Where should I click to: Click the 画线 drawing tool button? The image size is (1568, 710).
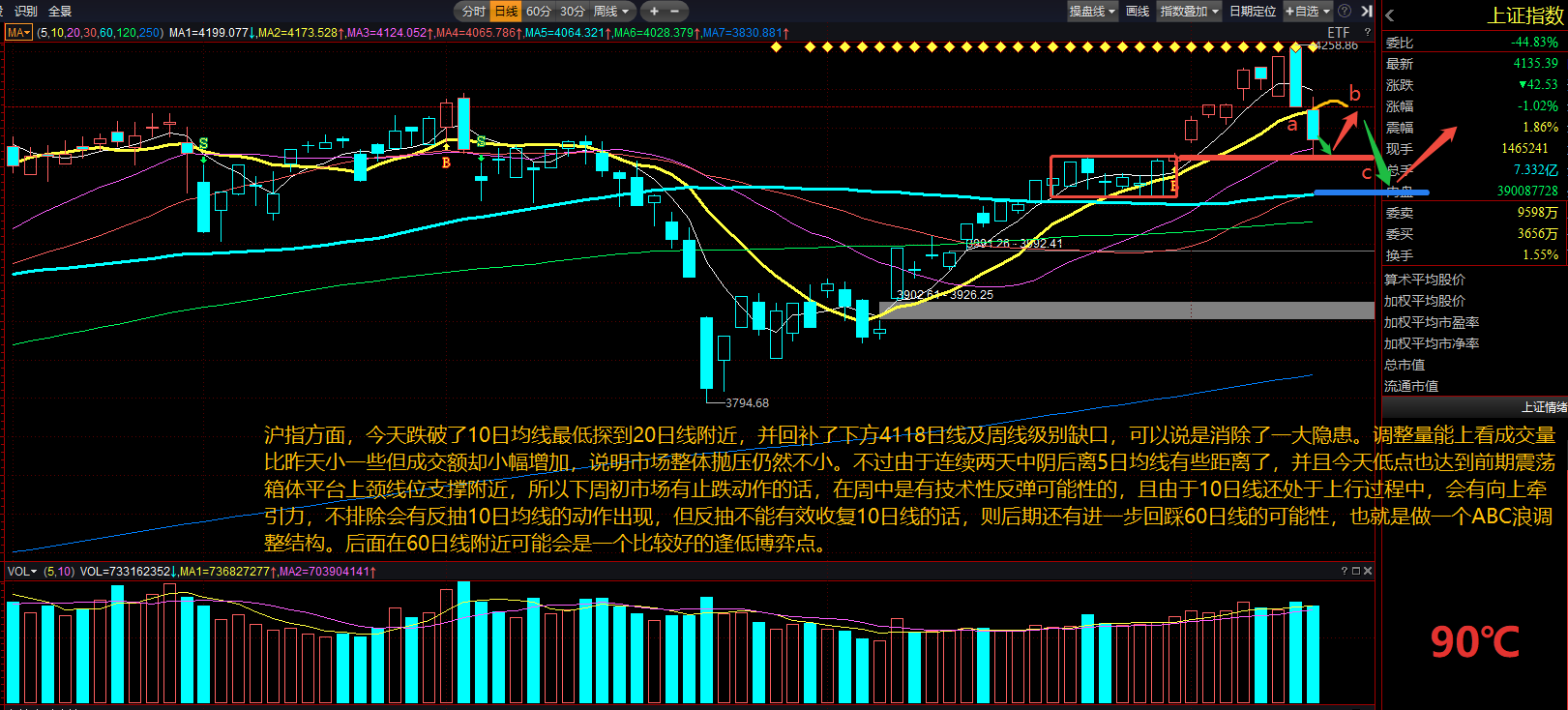click(x=1138, y=11)
